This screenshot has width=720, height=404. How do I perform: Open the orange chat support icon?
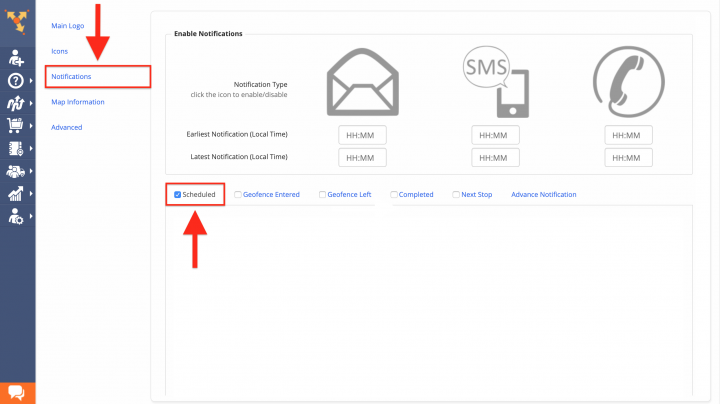point(17,393)
